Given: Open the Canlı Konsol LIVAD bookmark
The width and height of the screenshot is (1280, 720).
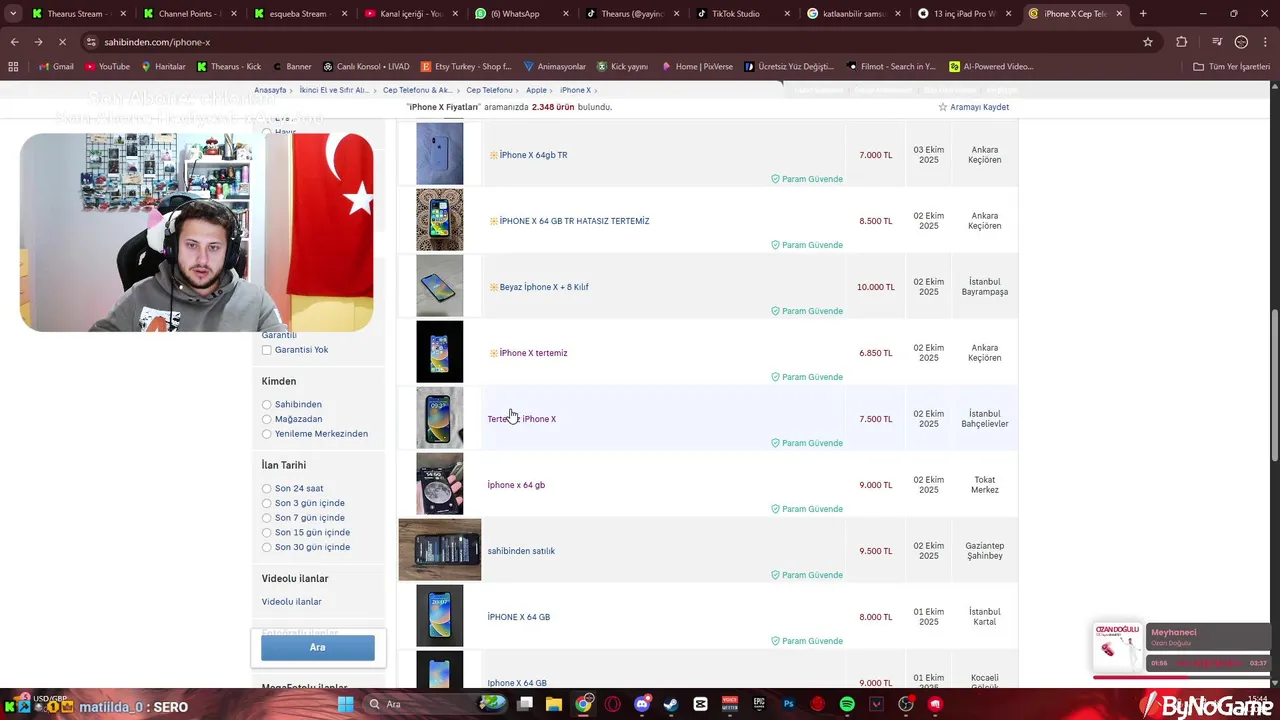Looking at the screenshot, I should (x=366, y=67).
